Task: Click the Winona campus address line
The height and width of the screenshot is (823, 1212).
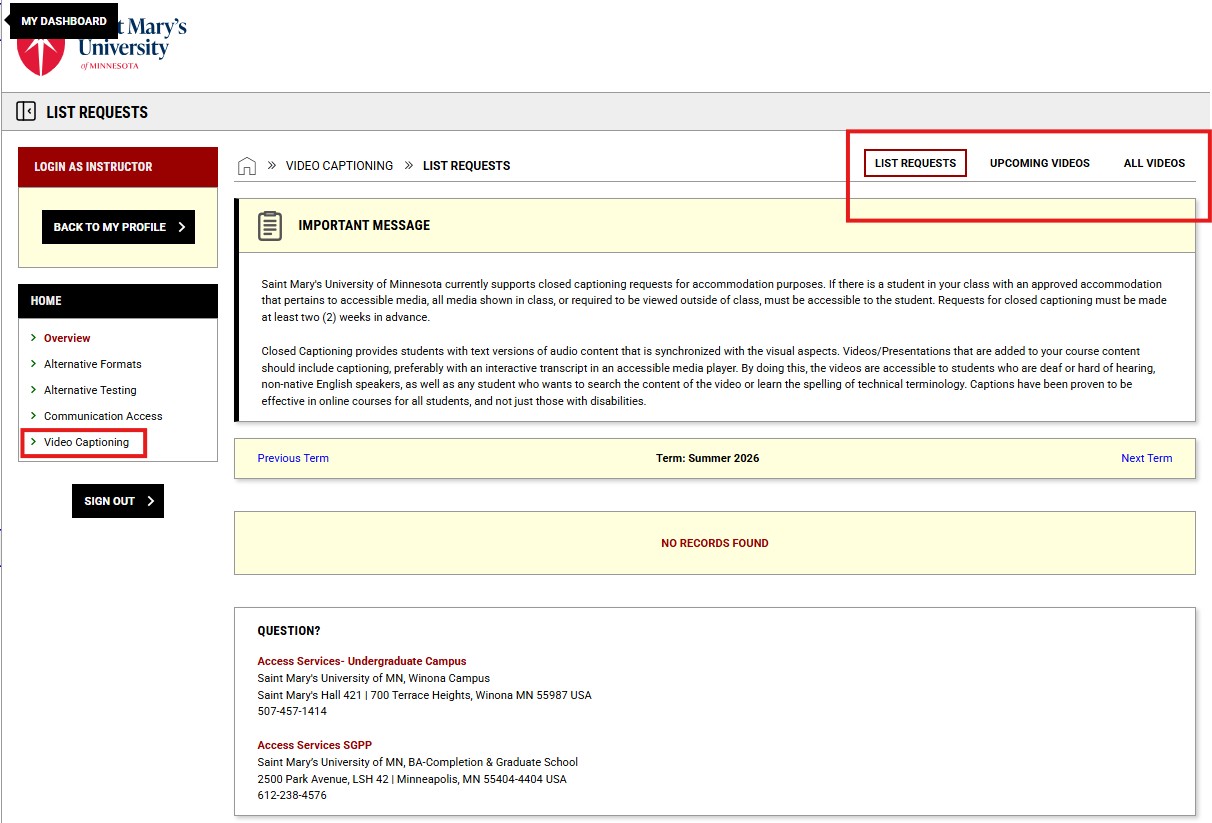Action: [424, 695]
